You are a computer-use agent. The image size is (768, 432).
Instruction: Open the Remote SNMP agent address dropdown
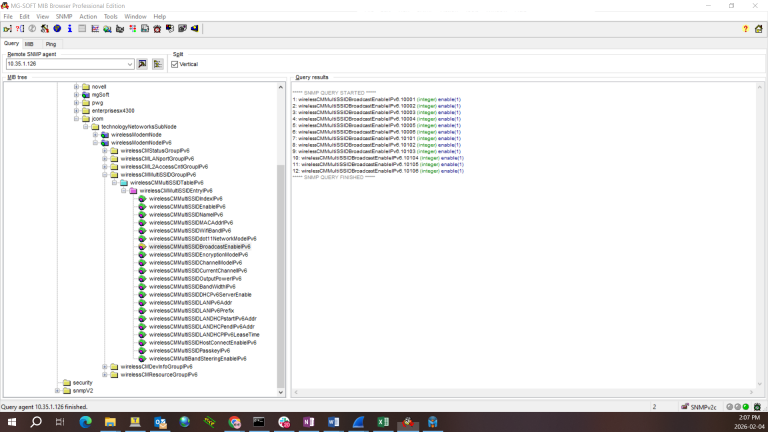point(129,64)
